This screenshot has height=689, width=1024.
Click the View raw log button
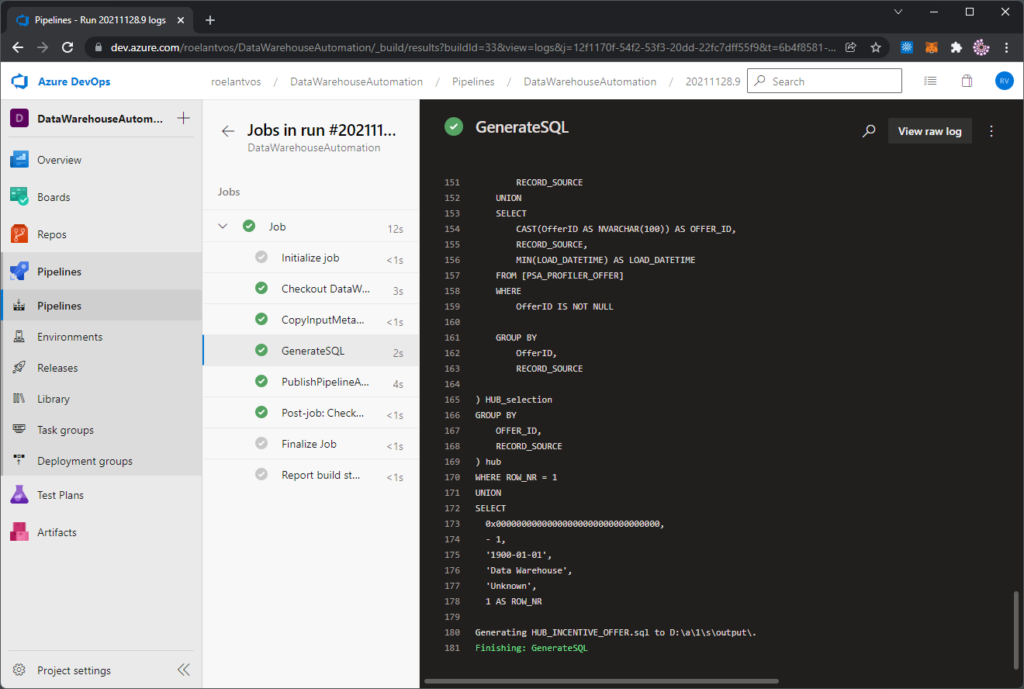pyautogui.click(x=929, y=131)
